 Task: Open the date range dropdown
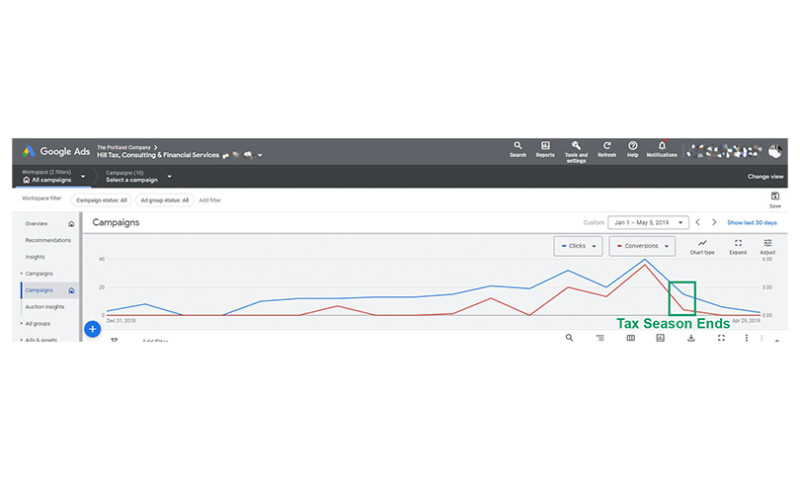(648, 222)
